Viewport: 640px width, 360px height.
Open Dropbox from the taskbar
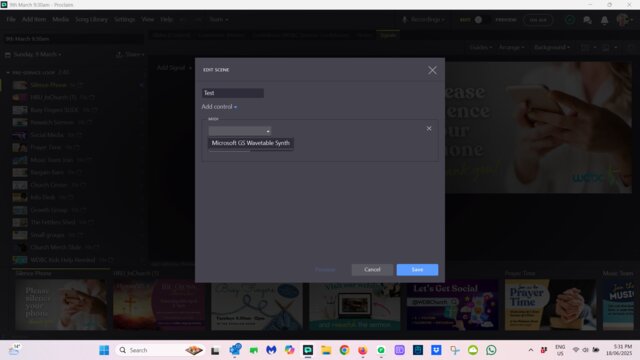(436, 350)
